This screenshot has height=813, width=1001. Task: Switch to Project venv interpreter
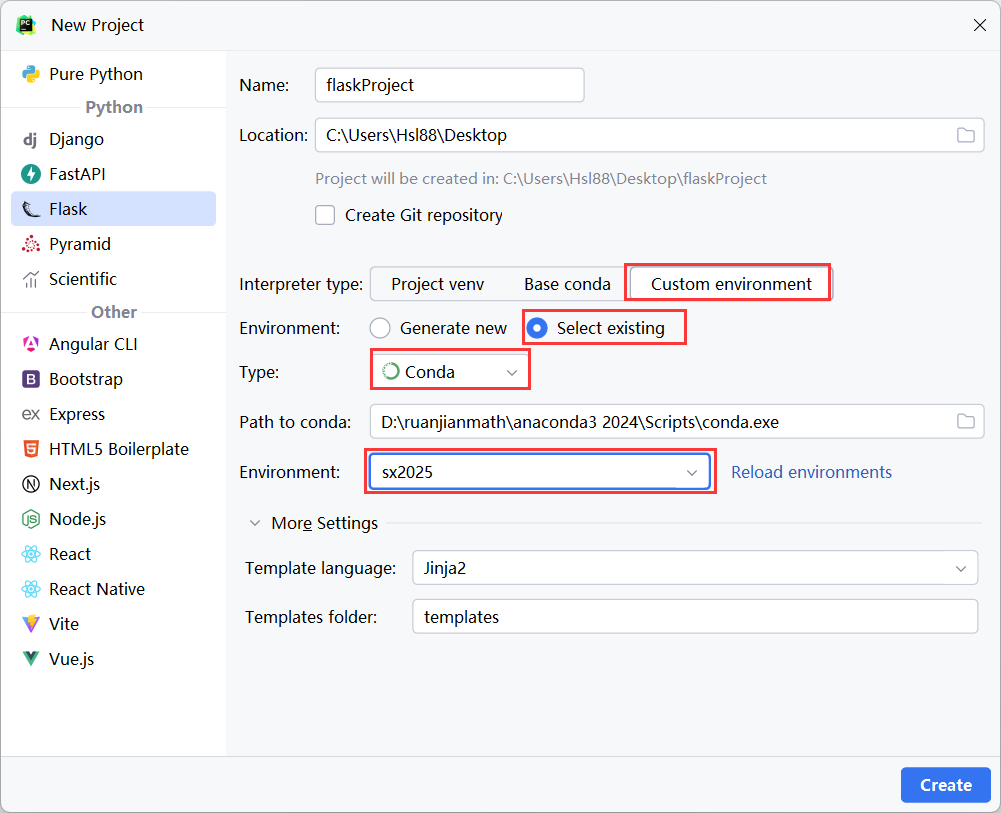437,284
